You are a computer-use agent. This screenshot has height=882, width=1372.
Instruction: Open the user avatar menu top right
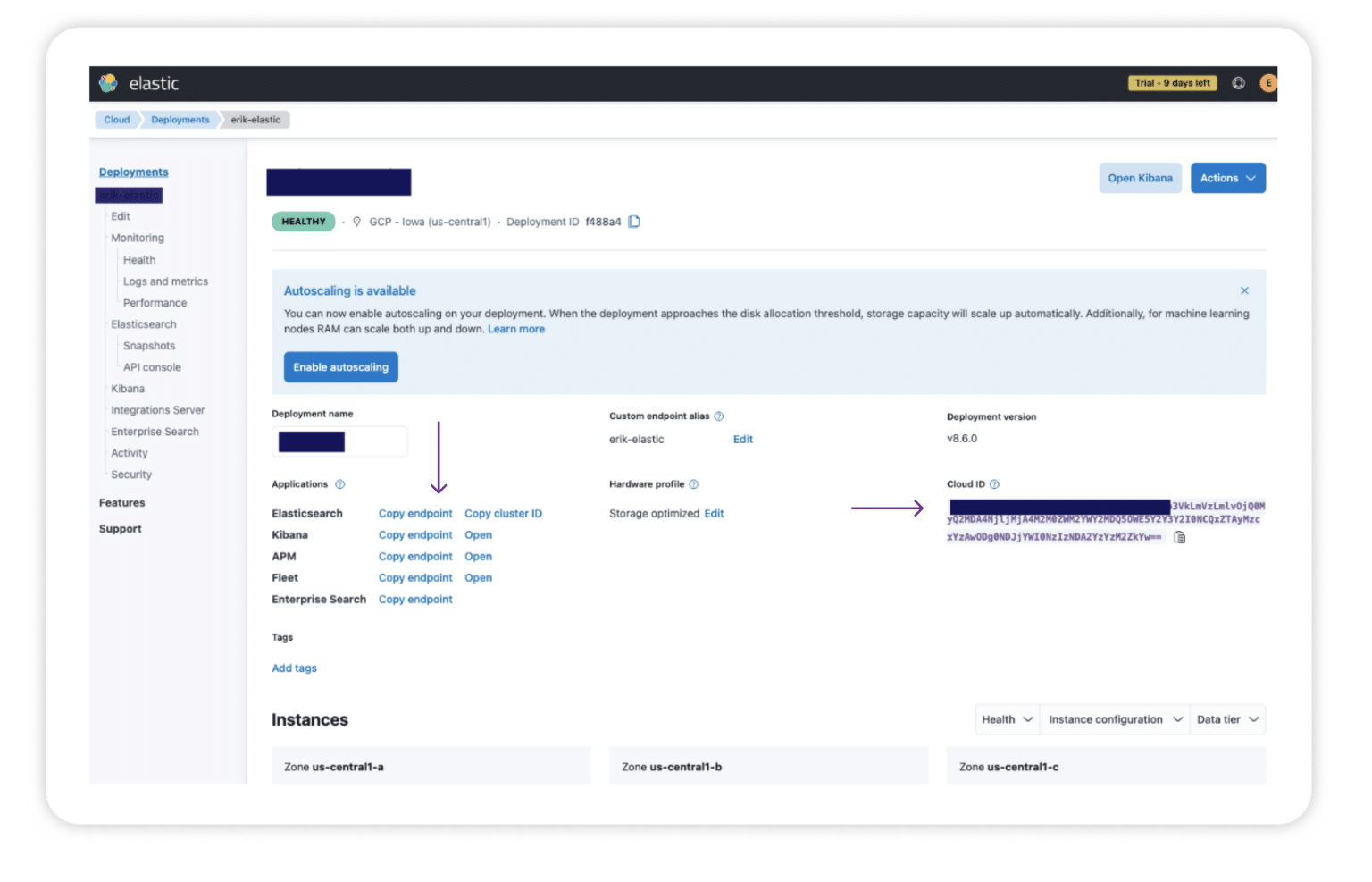coord(1268,83)
